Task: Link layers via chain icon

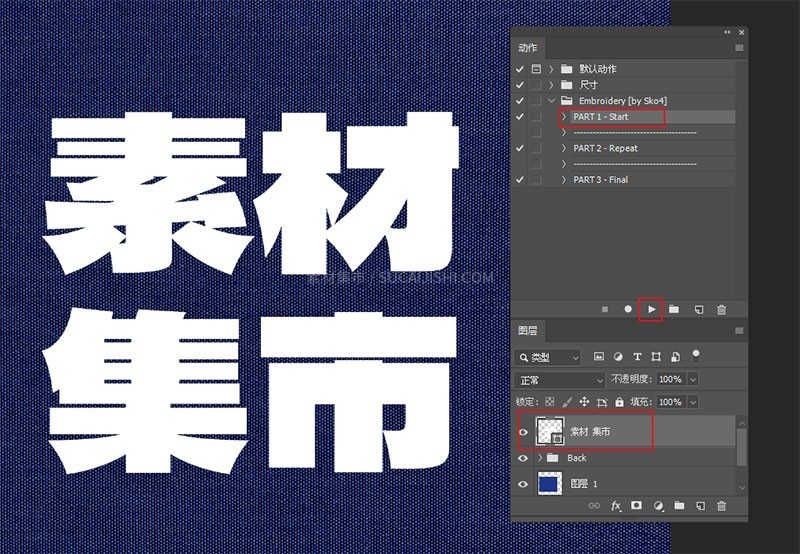Action: coord(594,506)
